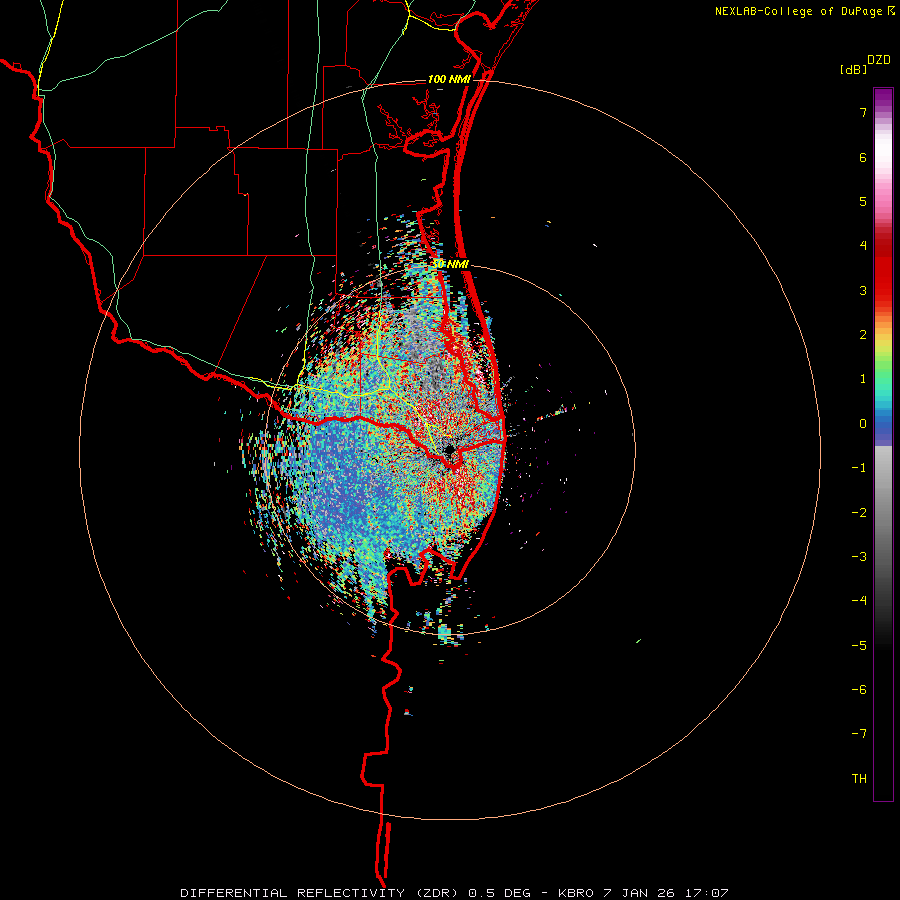Click the -3 dB scale label
This screenshot has height=900, width=900.
click(859, 557)
